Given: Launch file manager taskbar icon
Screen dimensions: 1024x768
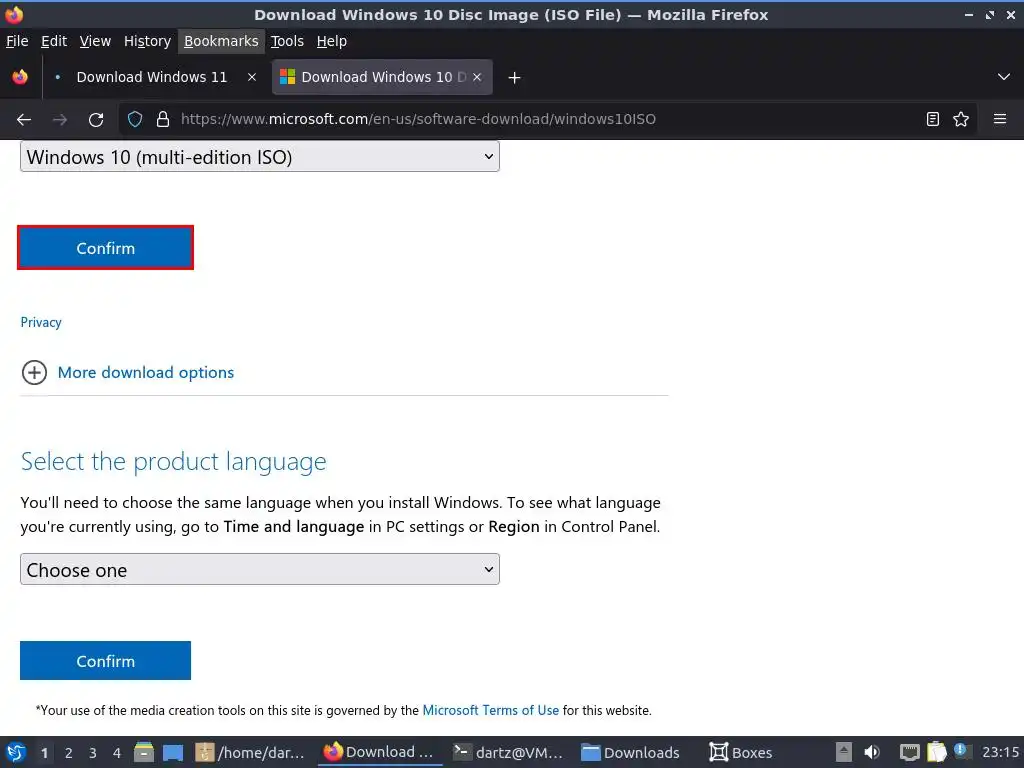Looking at the screenshot, I should [144, 752].
